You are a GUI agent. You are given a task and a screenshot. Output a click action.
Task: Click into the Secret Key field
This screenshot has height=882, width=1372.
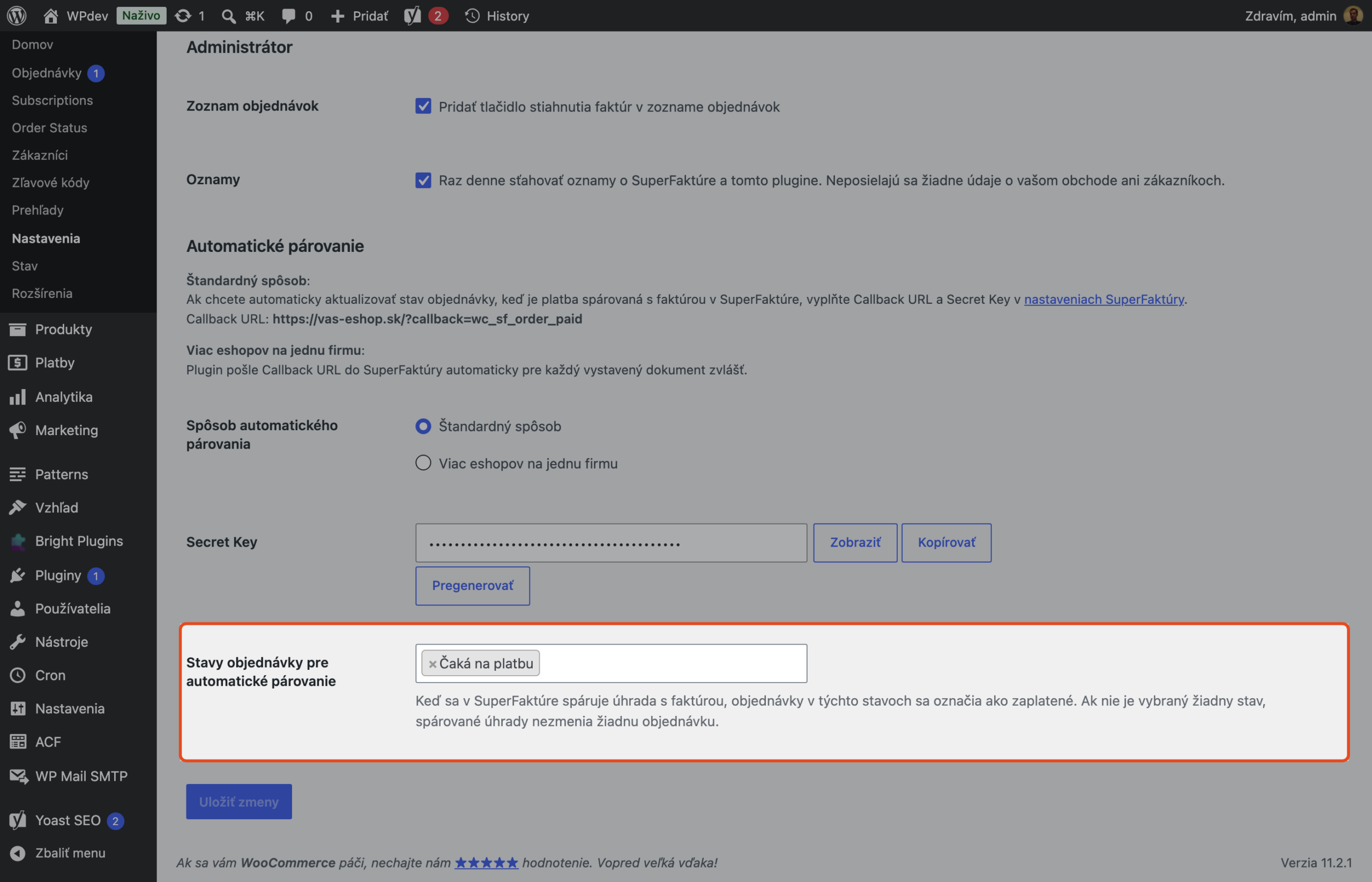click(x=612, y=542)
